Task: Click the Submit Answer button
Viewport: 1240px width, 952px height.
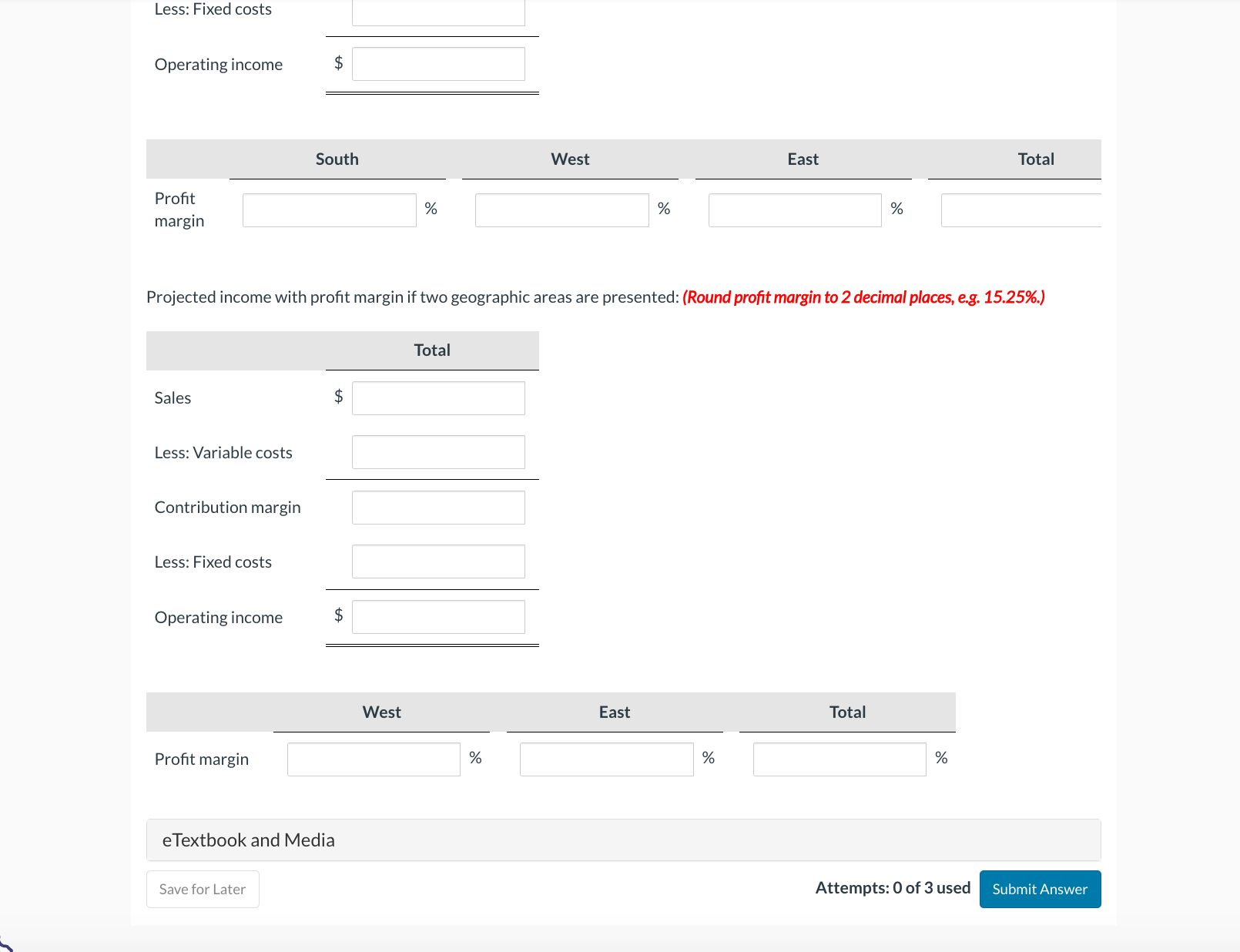Action: 1040,889
